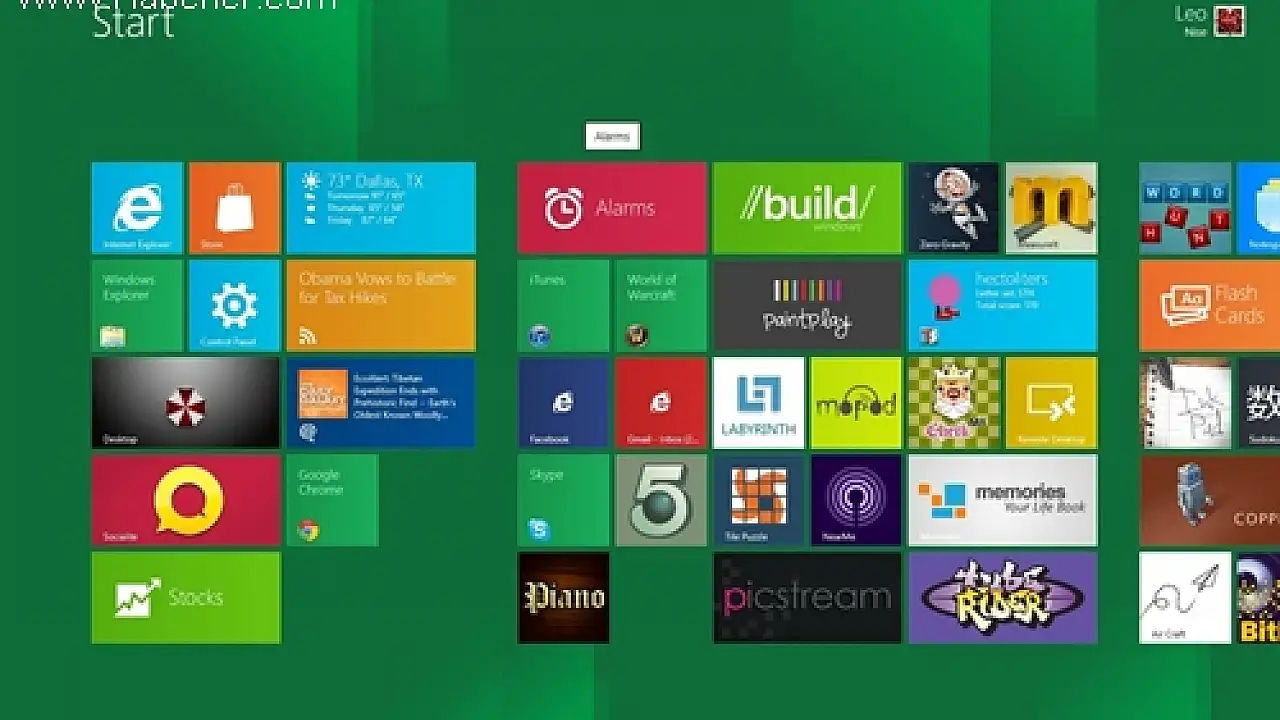Viewport: 1280px width, 720px height.
Task: Launch the Piano tile
Action: click(563, 598)
